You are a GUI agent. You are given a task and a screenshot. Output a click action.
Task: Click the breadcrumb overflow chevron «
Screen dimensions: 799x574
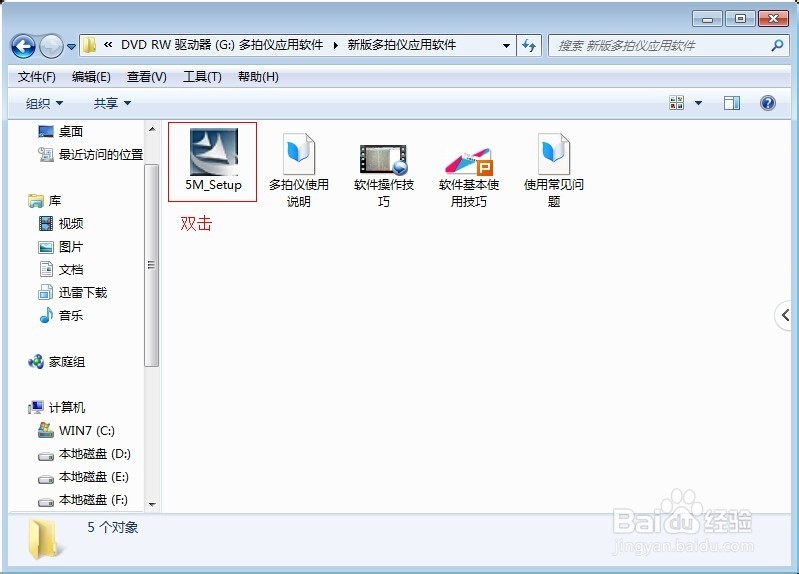[x=108, y=45]
